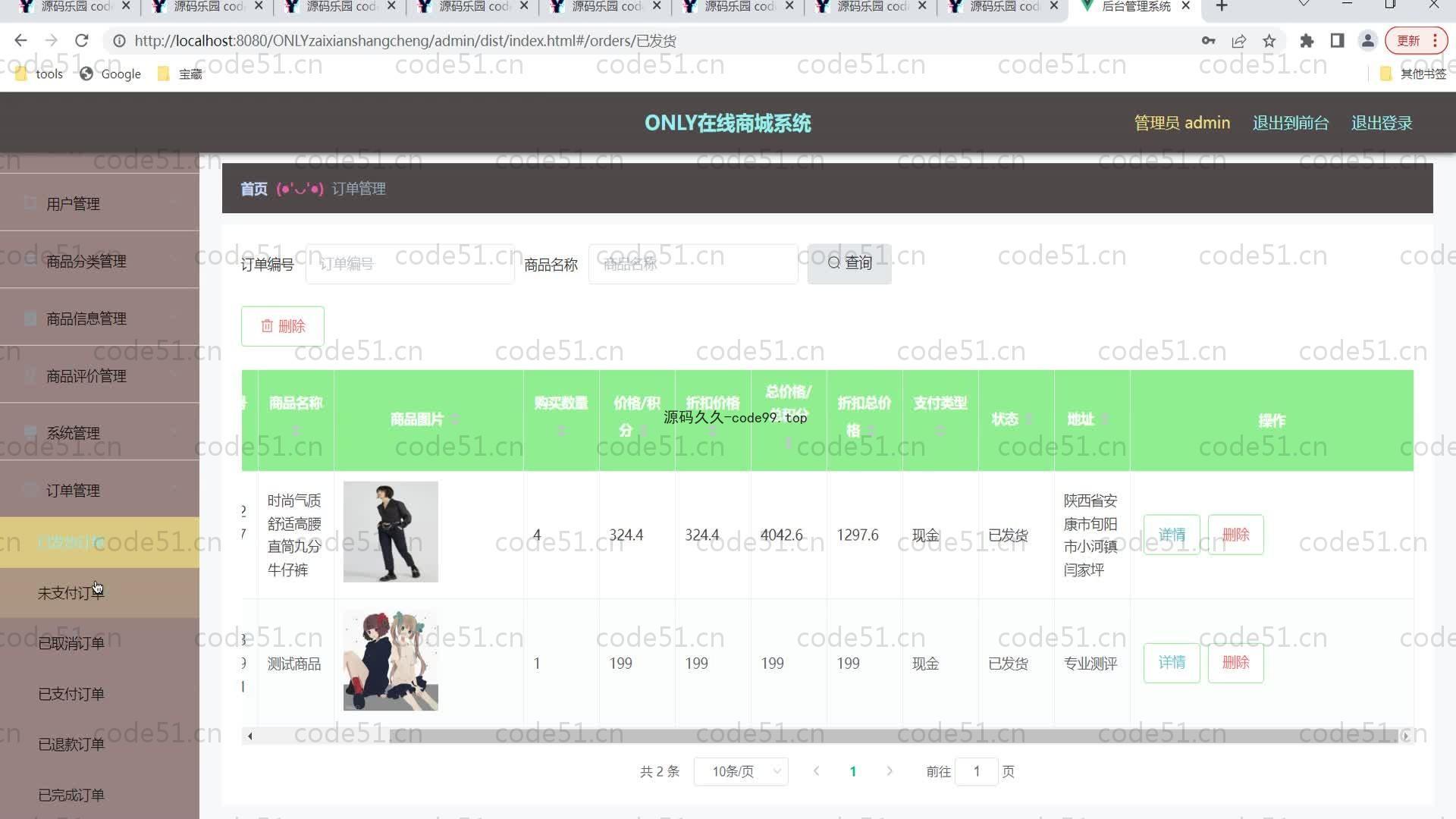Expand the 用户管理 menu
Screen dimensions: 1456x819
pyautogui.click(x=99, y=203)
